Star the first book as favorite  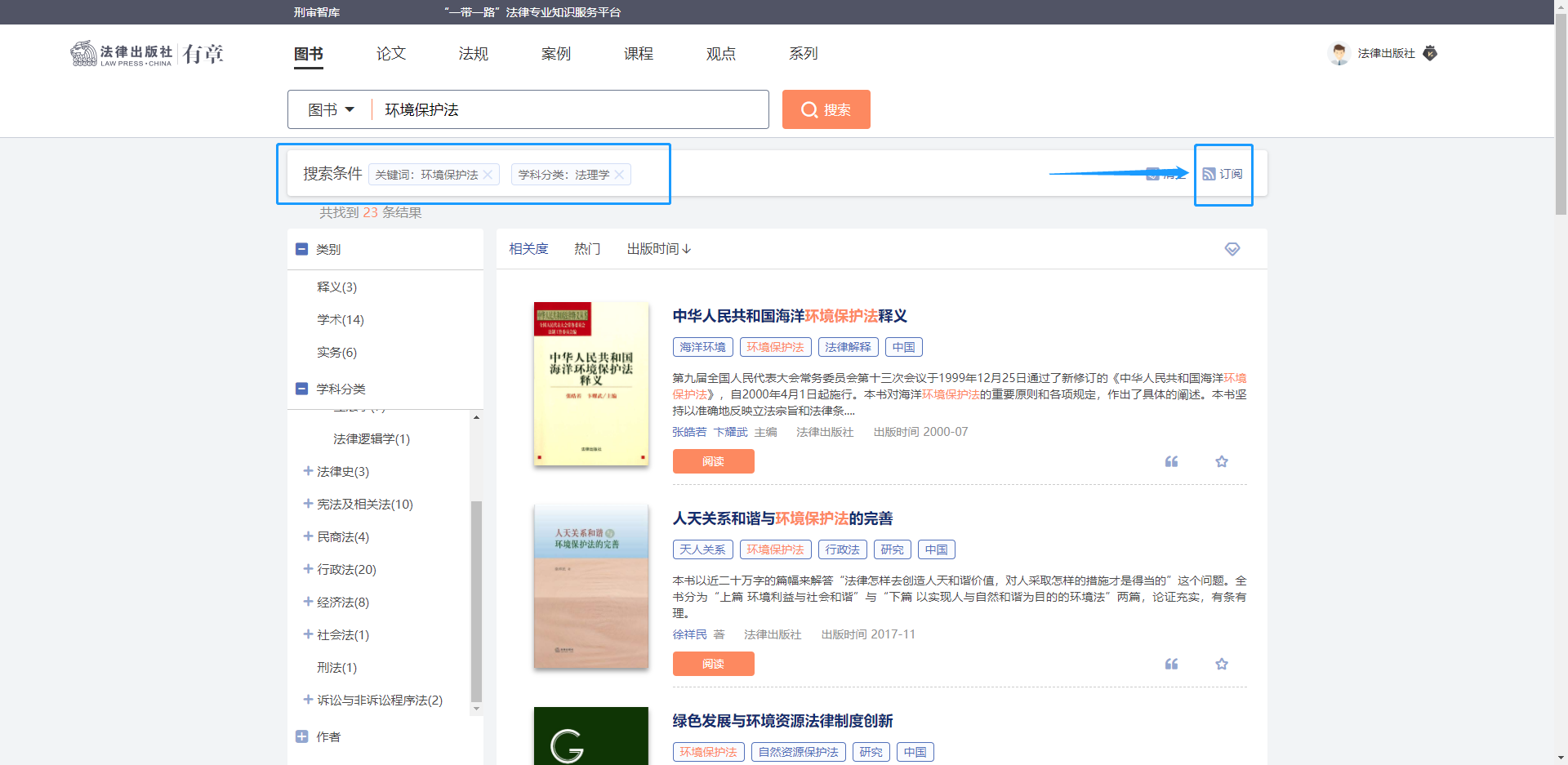(x=1221, y=461)
